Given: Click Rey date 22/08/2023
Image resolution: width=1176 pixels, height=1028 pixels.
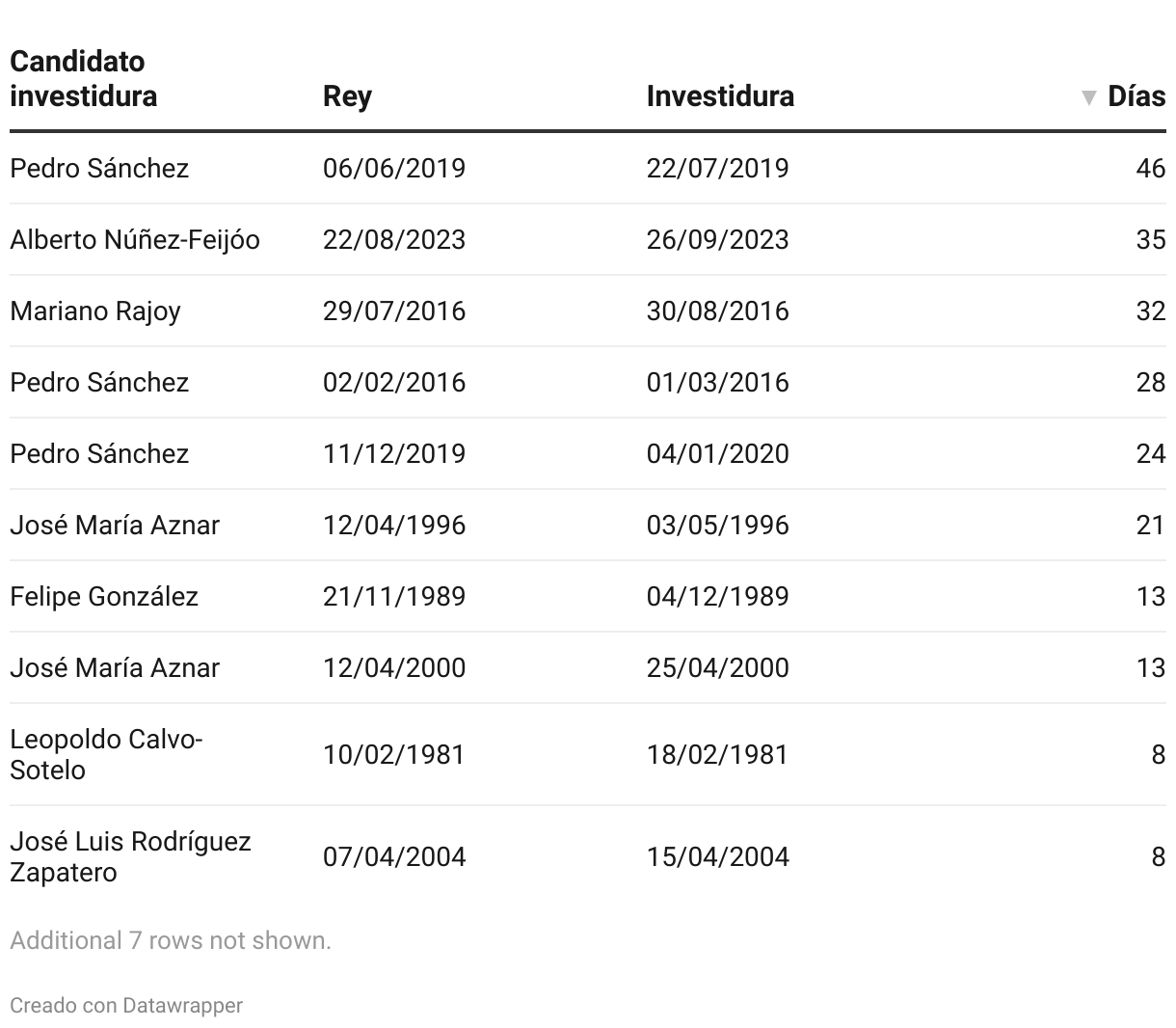Looking at the screenshot, I should coord(394,239).
